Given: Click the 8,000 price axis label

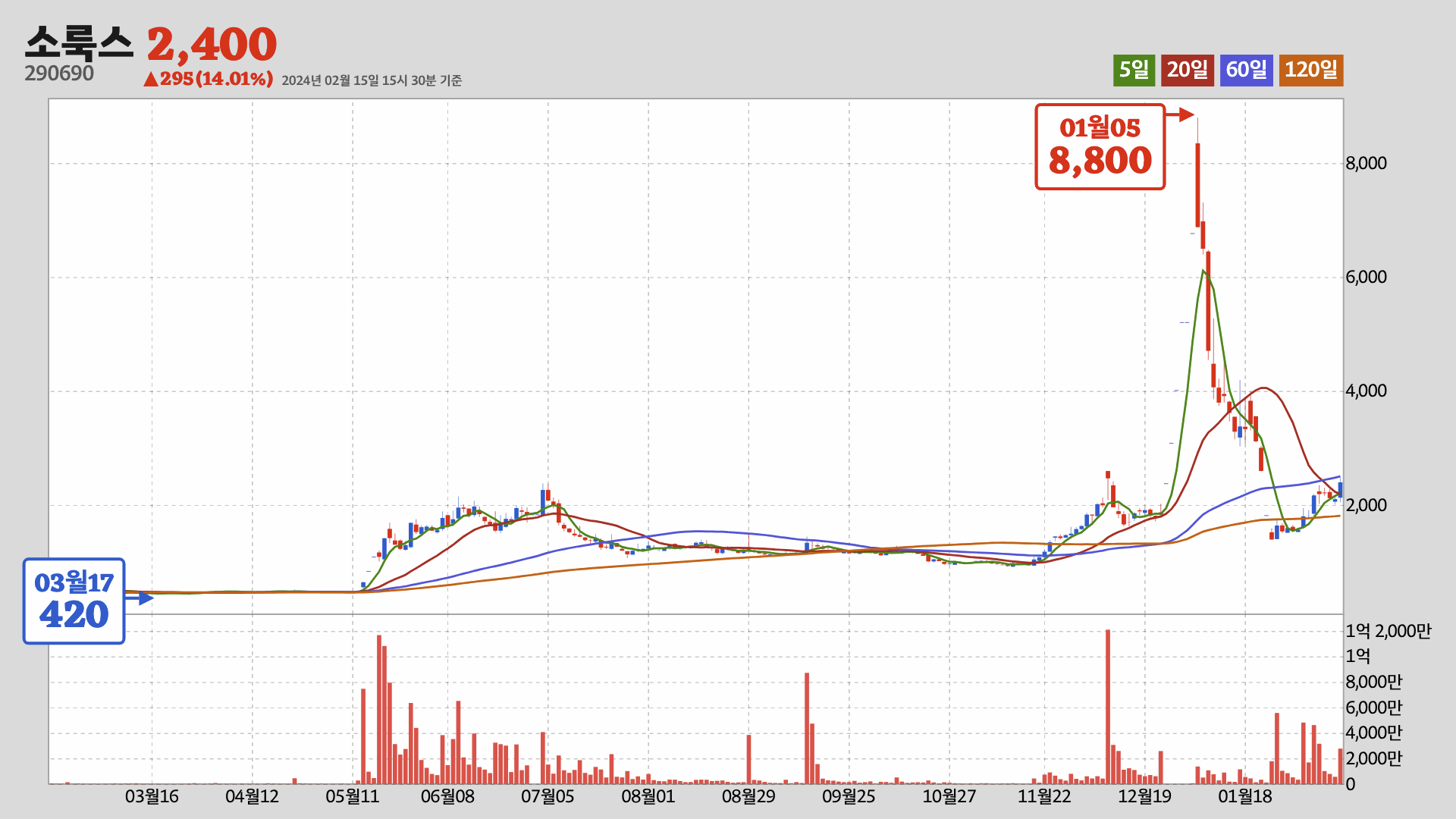Looking at the screenshot, I should 1366,163.
